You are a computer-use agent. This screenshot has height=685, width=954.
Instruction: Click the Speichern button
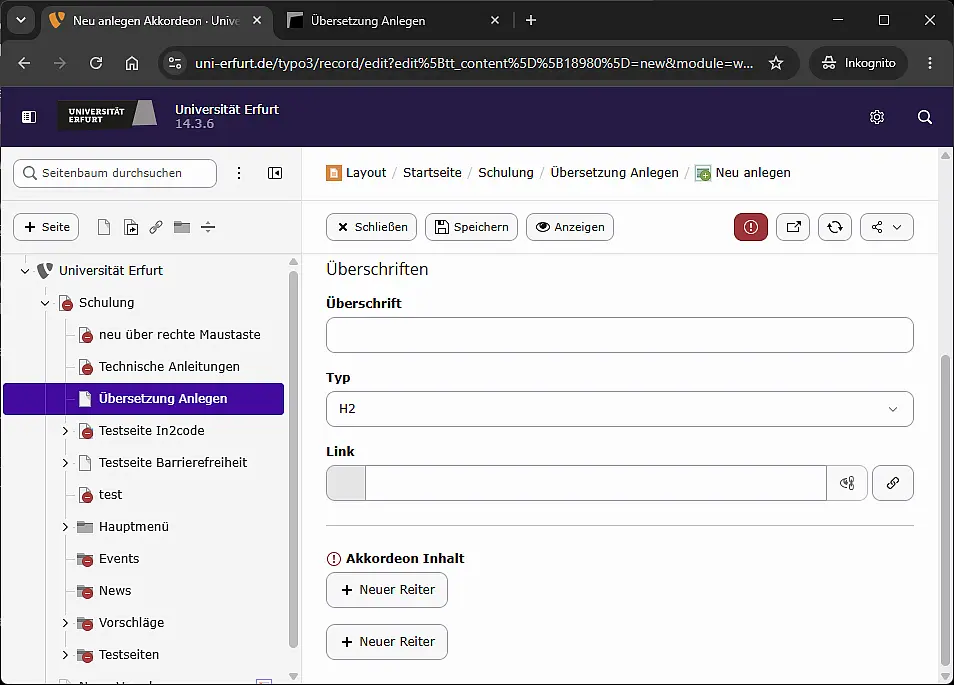coord(472,227)
